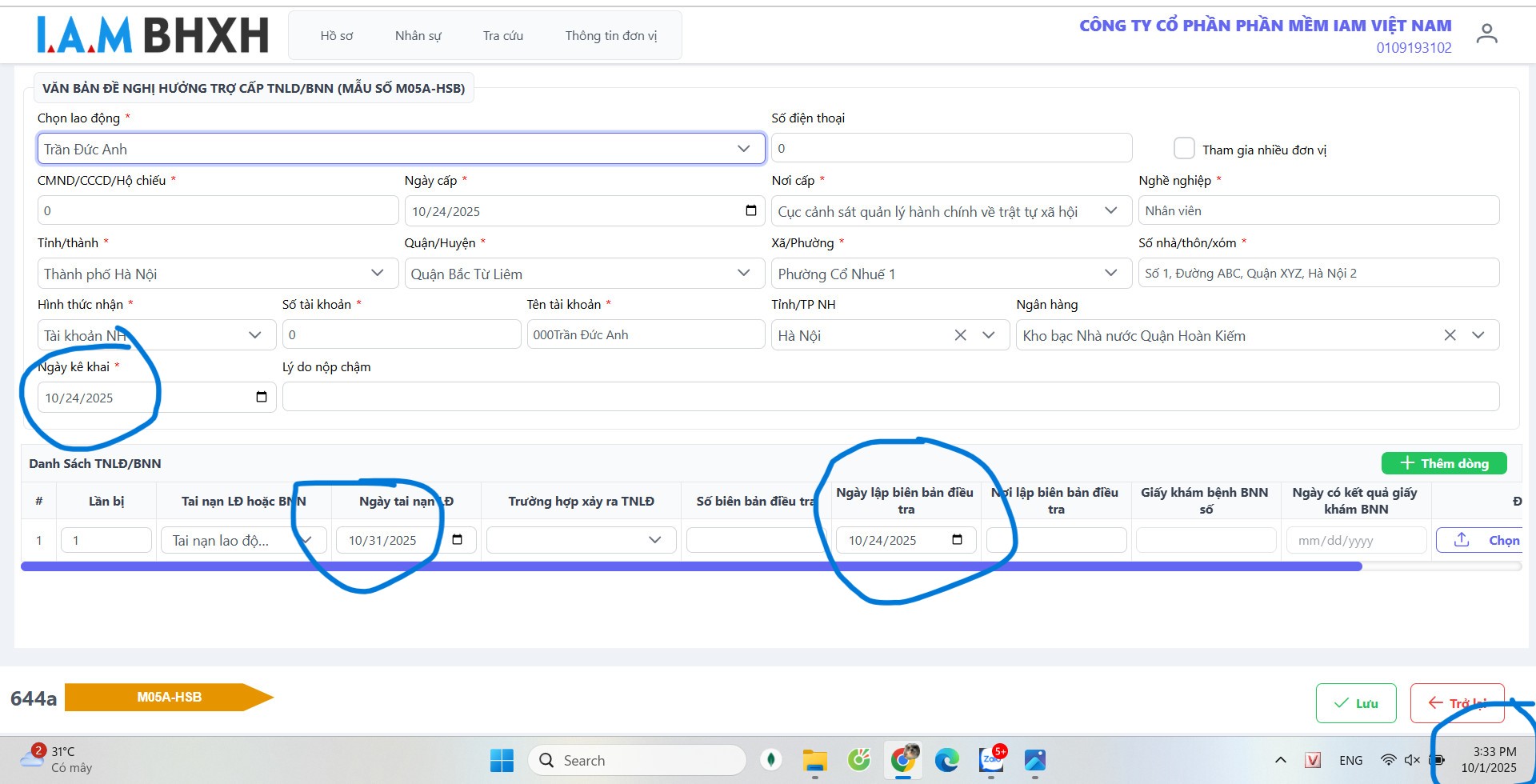Open the Hồ sơ menu
Screen dimensions: 1536x784
coord(337,35)
